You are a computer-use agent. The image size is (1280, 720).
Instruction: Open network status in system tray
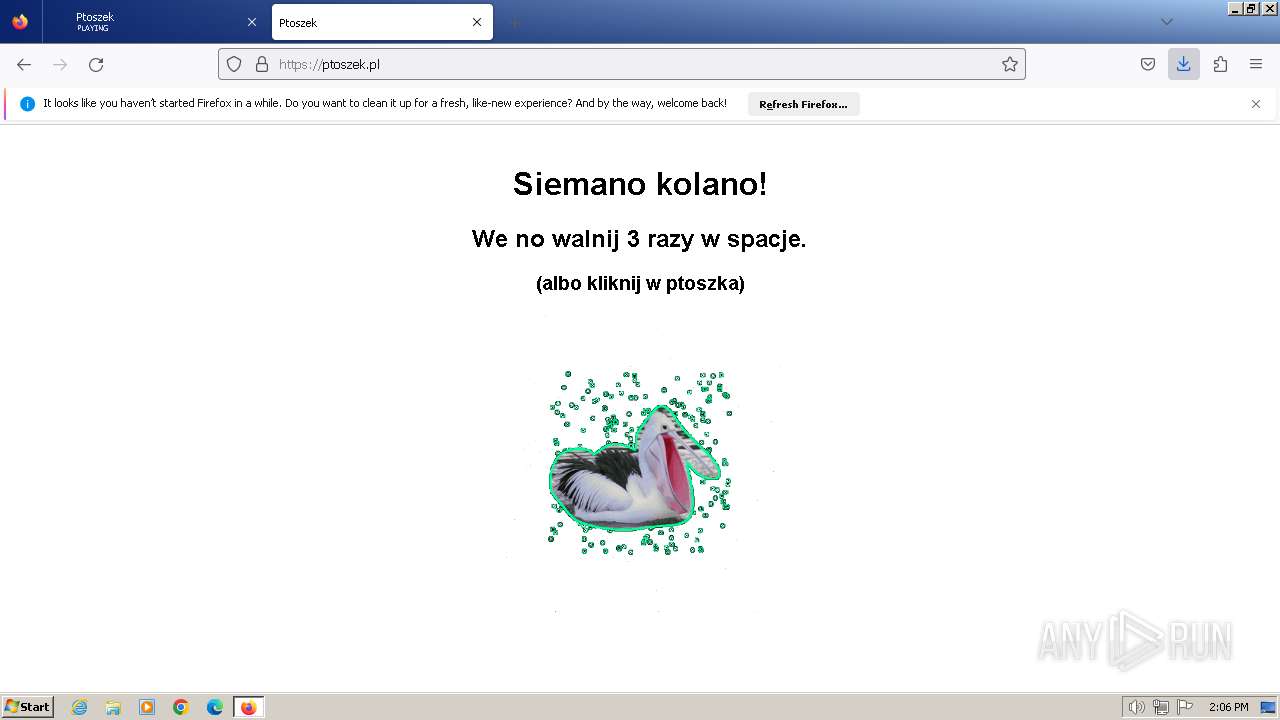coord(1161,707)
